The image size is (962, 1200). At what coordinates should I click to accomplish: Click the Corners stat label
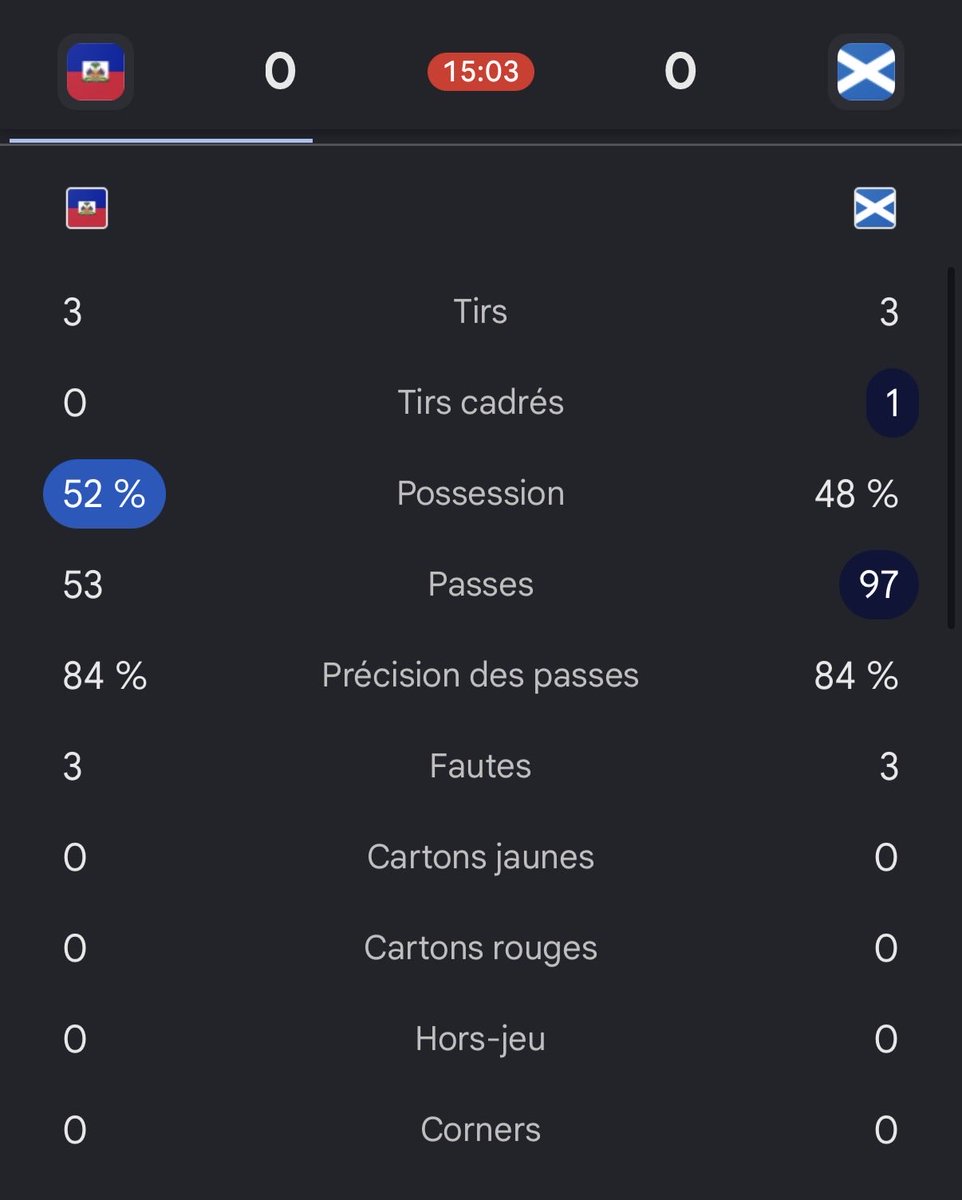coord(481,1131)
